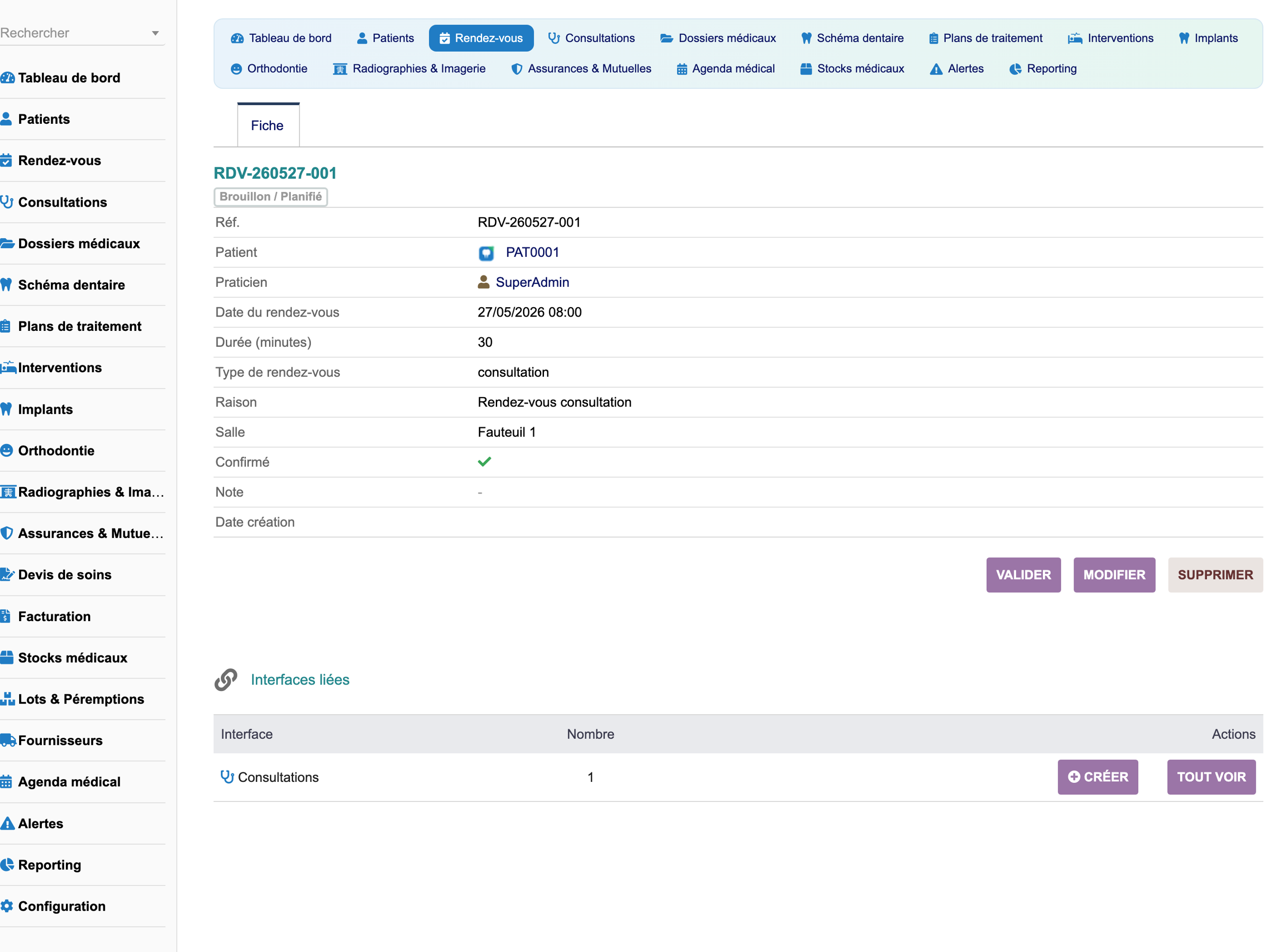Image resolution: width=1283 pixels, height=952 pixels.
Task: Click the RDV-260527-001 heading
Action: 275,173
